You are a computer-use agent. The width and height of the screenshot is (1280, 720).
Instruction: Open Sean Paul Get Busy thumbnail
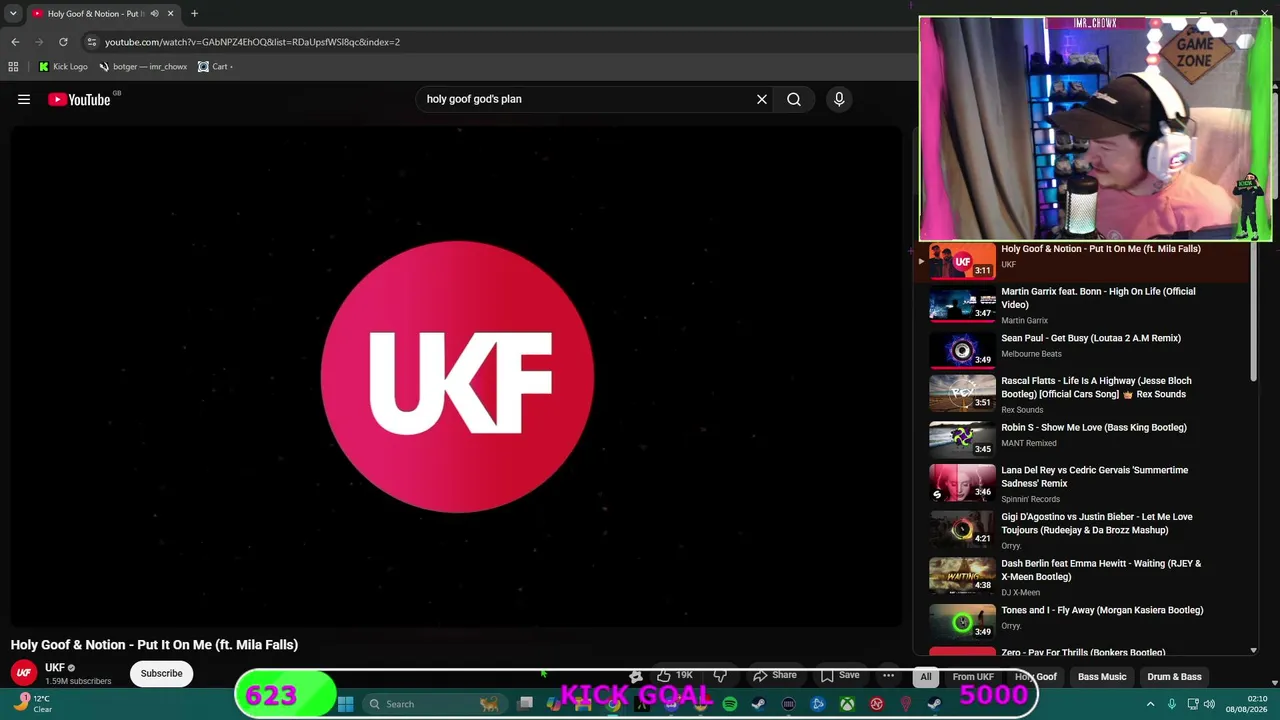[x=962, y=350]
